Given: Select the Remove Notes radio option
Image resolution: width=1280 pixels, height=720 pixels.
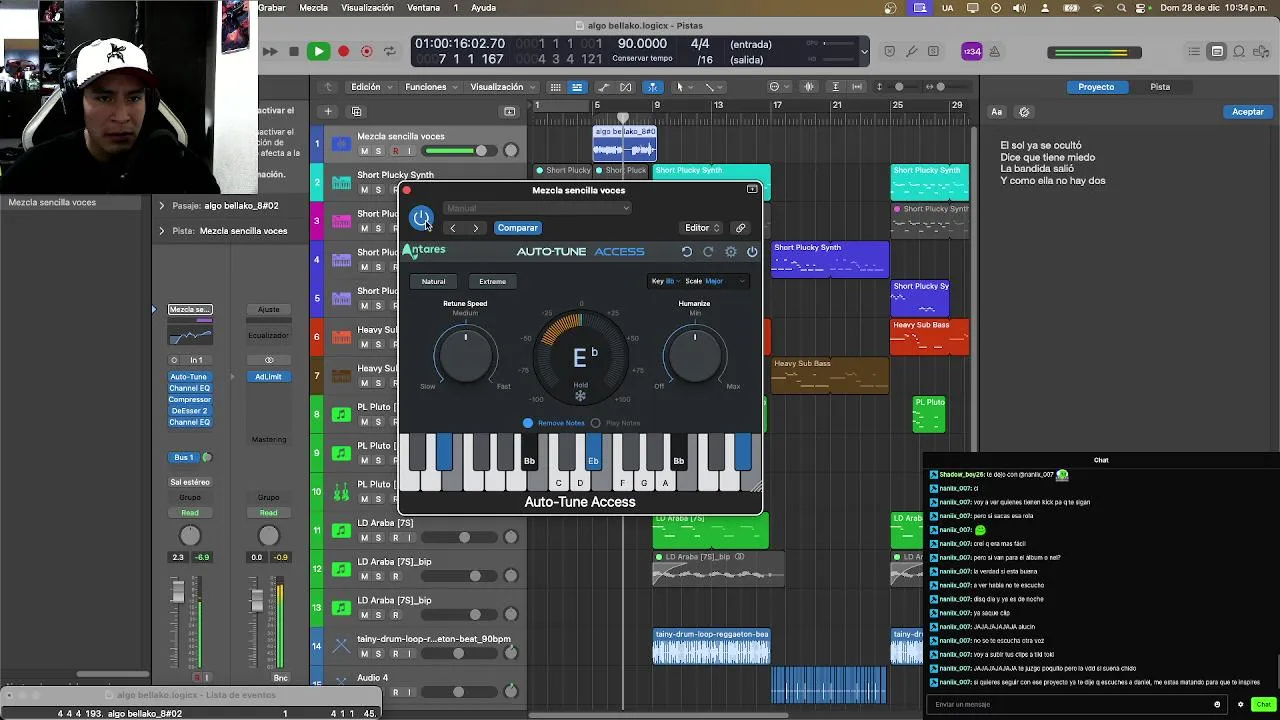Looking at the screenshot, I should (x=555, y=423).
